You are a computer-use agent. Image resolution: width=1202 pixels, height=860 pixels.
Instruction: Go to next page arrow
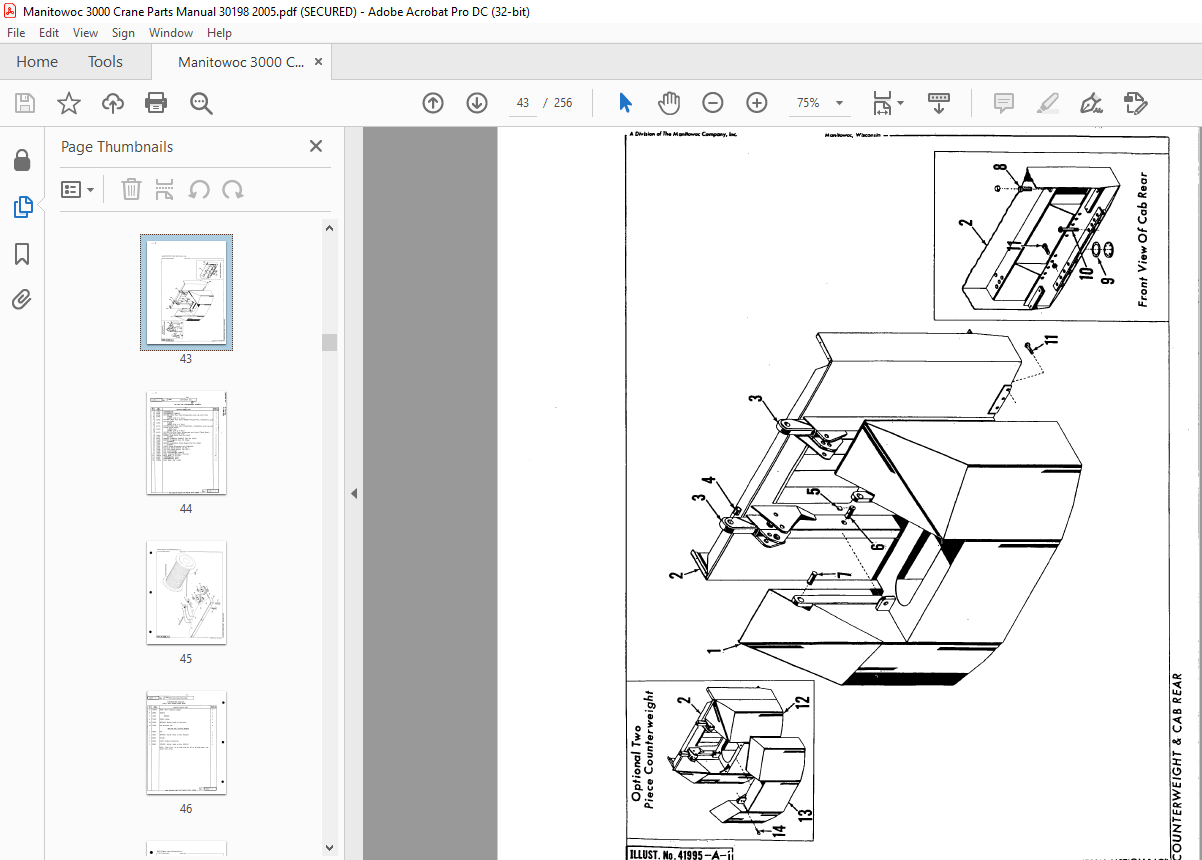pos(477,103)
